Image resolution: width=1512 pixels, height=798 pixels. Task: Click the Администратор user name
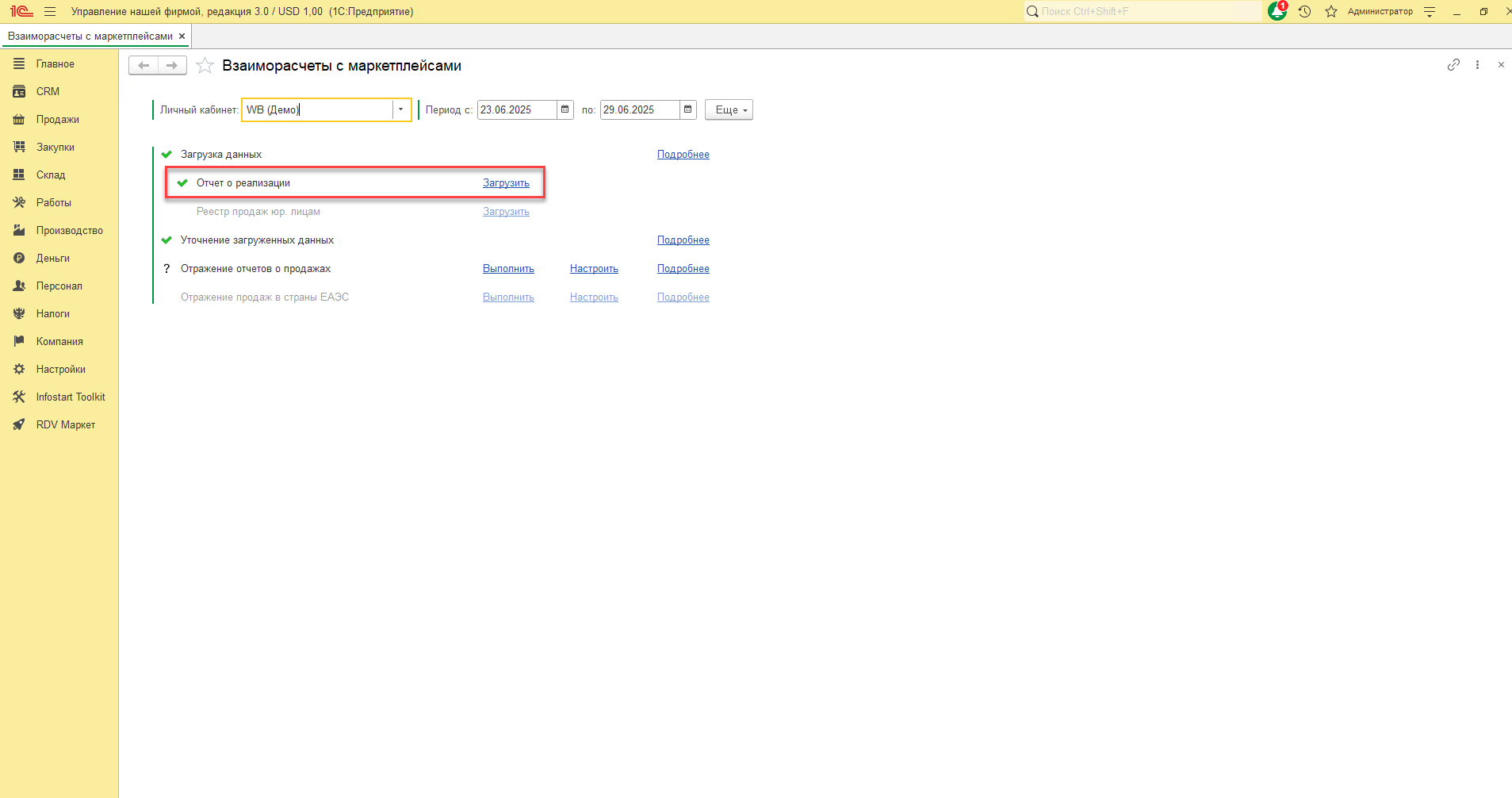[1380, 11]
